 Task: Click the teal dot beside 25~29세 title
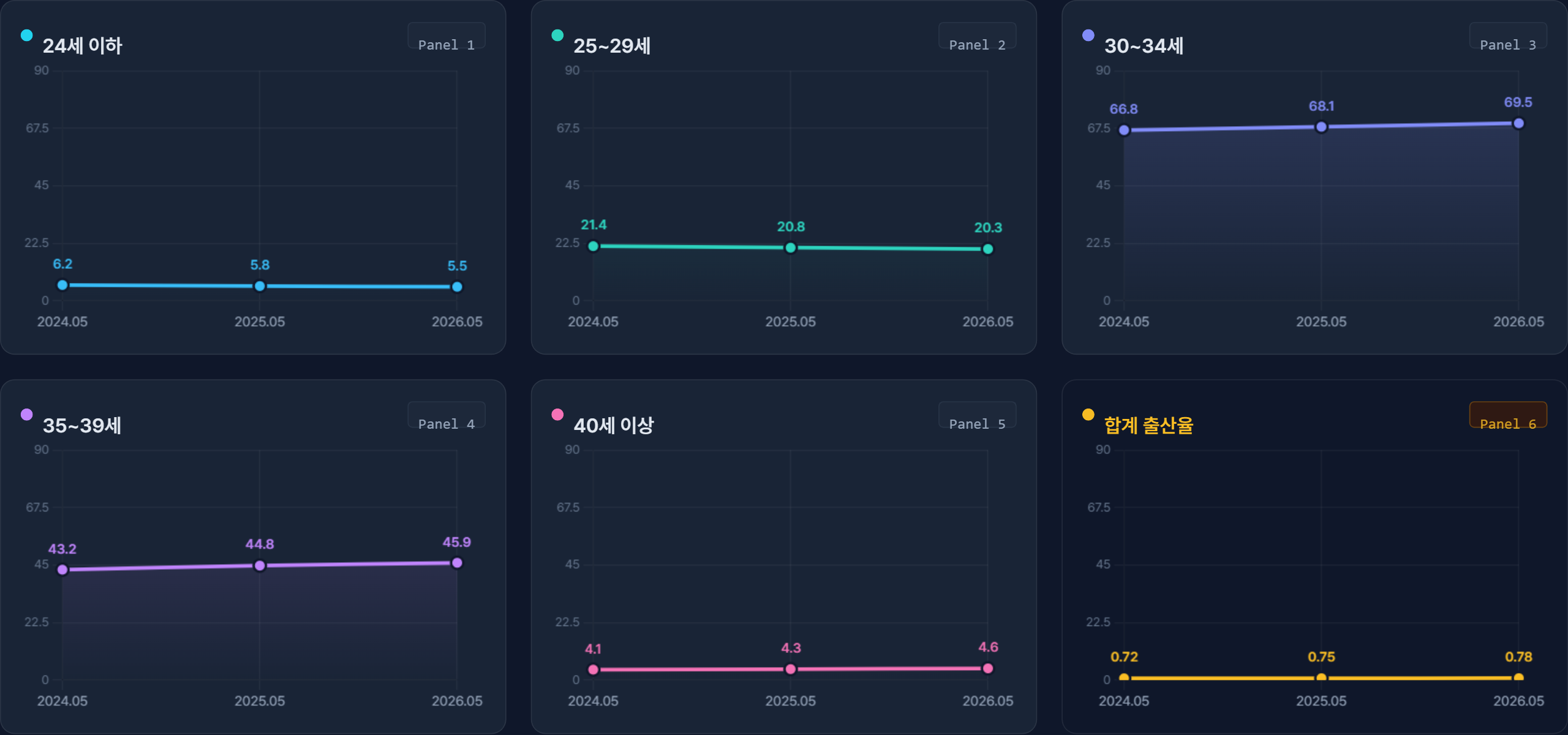click(x=557, y=35)
